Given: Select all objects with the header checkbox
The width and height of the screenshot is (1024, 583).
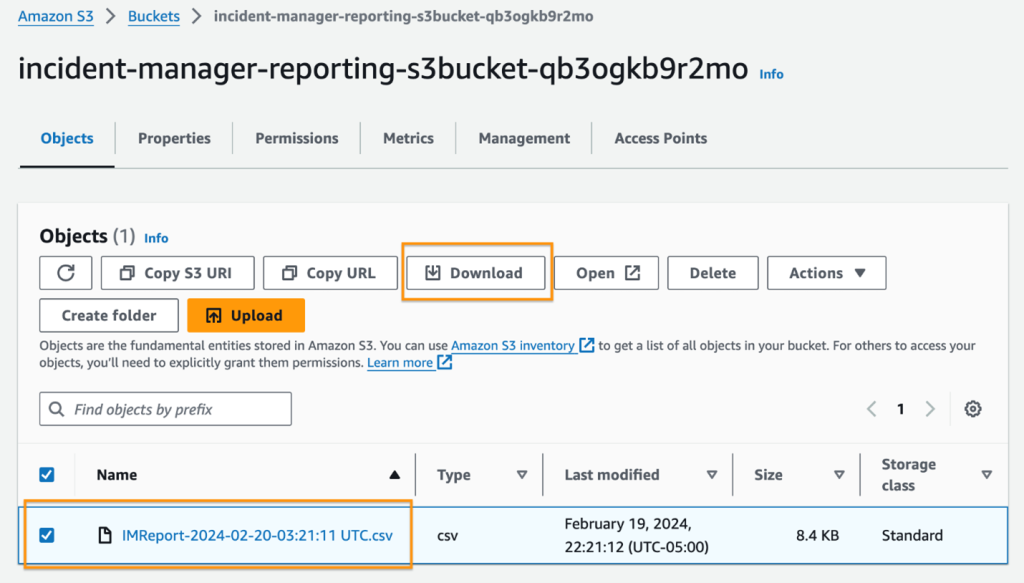Looking at the screenshot, I should click(46, 474).
